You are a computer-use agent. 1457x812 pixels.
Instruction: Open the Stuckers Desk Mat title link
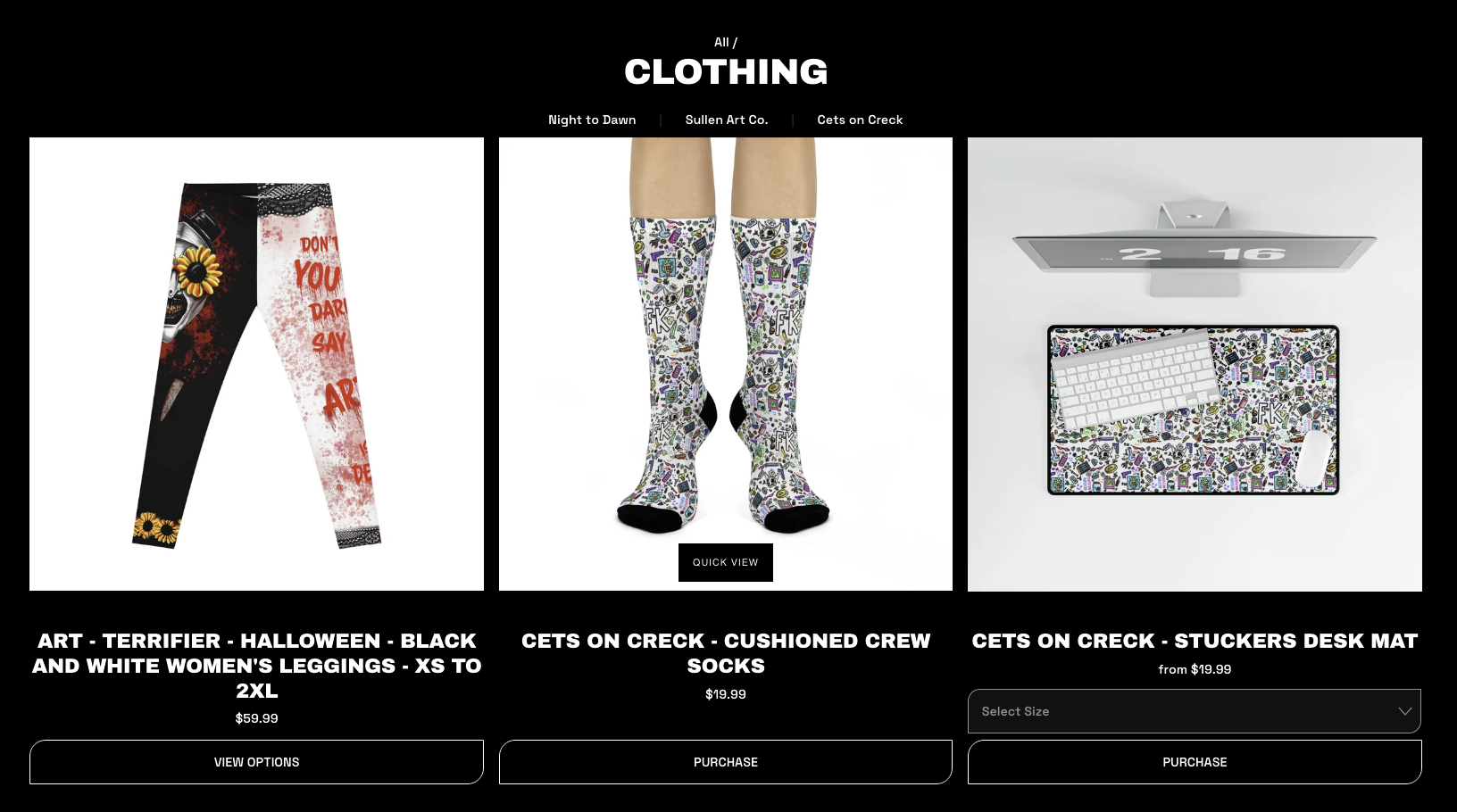point(1195,641)
